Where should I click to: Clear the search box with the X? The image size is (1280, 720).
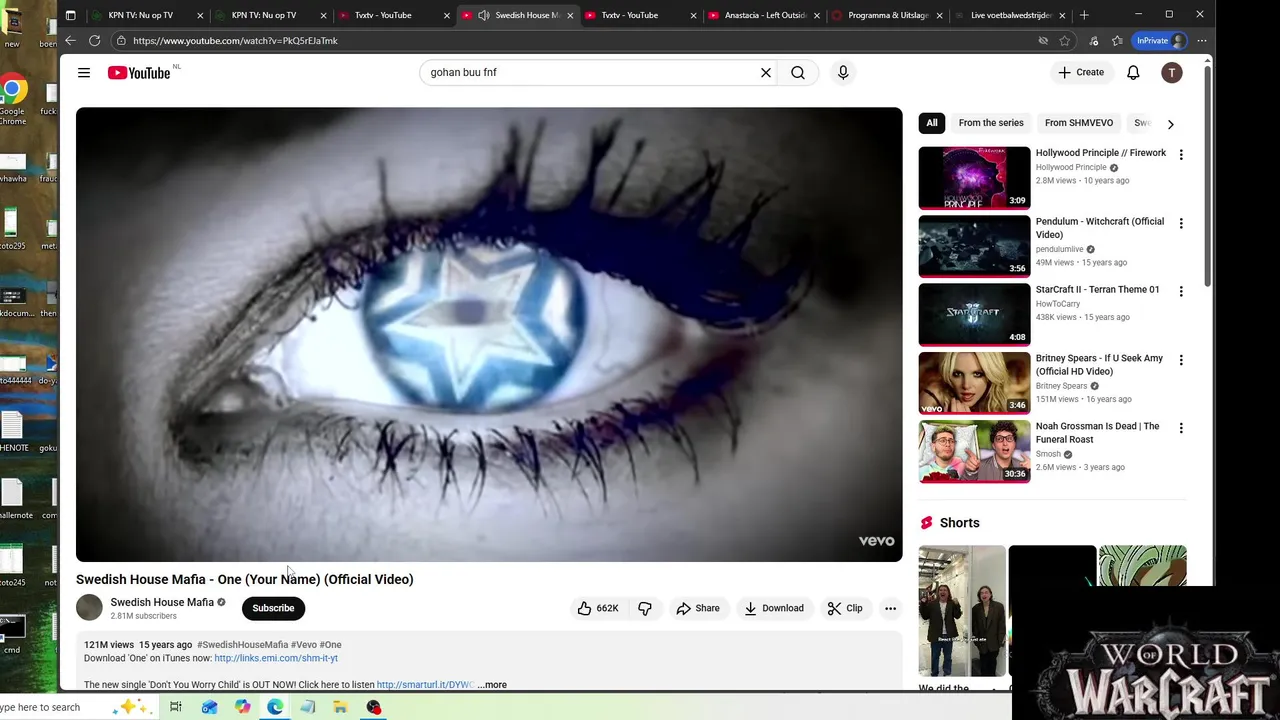(766, 72)
